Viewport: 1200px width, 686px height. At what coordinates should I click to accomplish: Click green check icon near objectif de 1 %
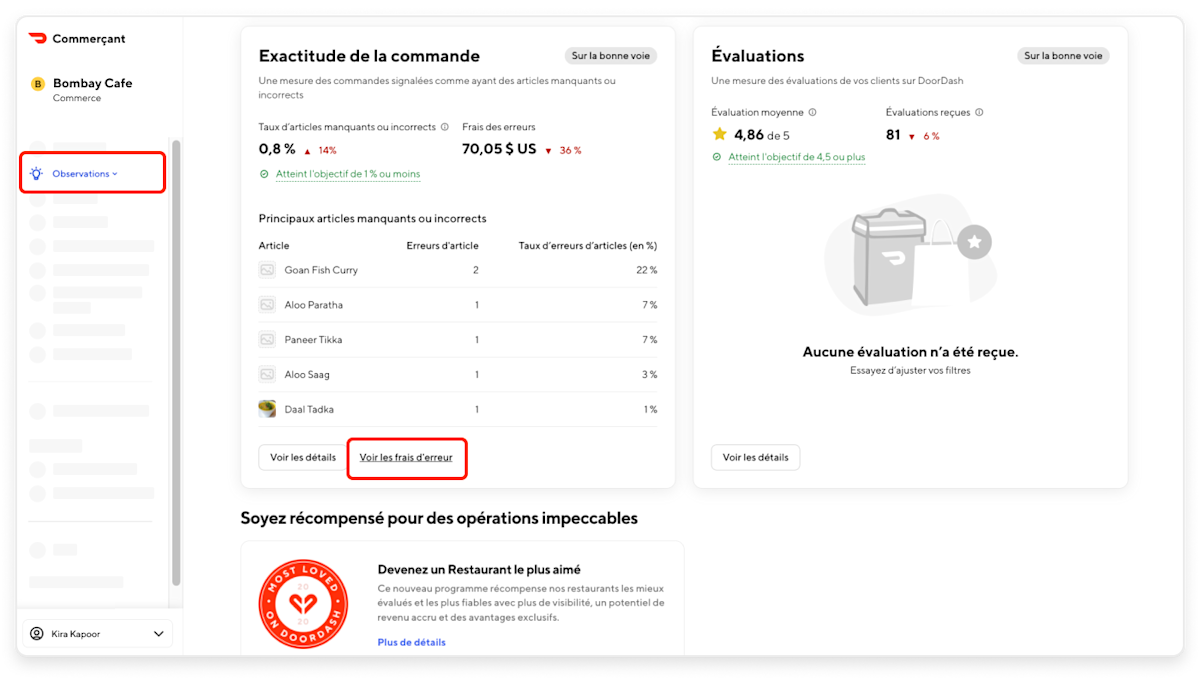pos(264,174)
